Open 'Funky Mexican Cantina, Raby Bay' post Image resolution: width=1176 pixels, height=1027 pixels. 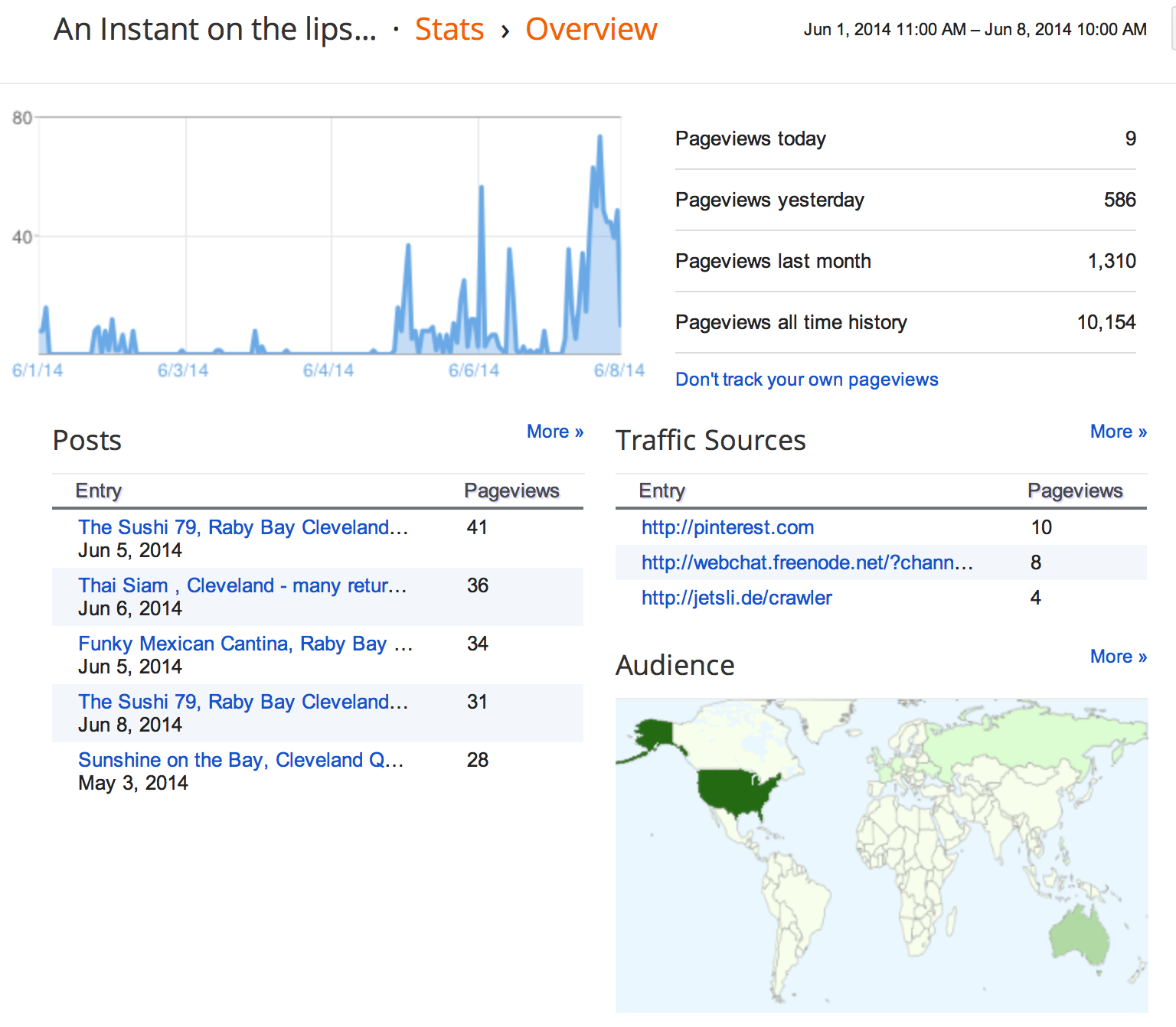coord(245,644)
